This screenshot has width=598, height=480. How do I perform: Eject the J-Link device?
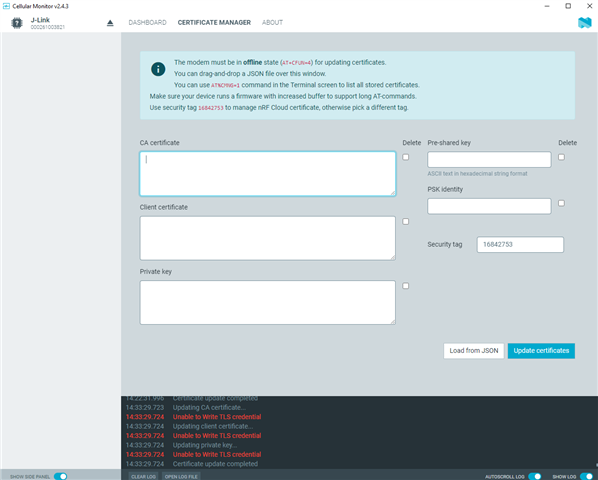point(110,23)
